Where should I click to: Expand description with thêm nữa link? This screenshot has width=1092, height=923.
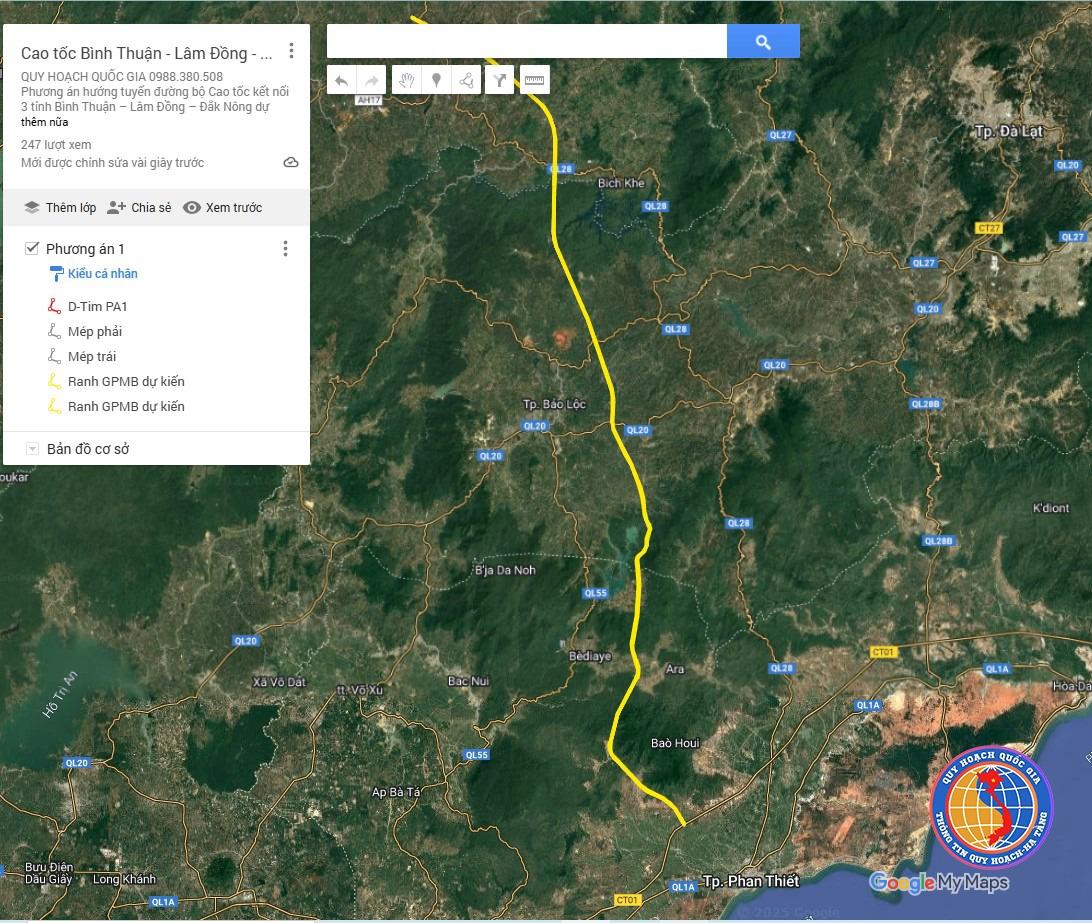45,122
